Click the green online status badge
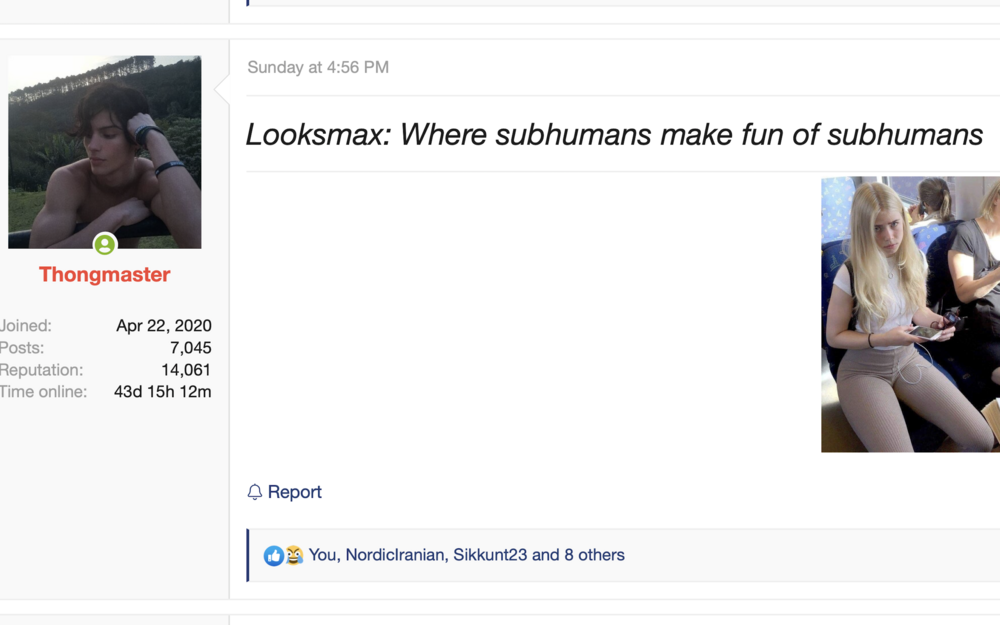The image size is (1000, 625). click(105, 244)
